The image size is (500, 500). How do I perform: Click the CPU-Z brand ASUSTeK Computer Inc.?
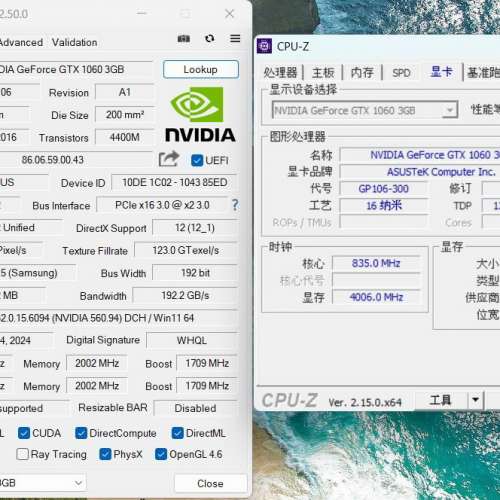click(441, 172)
